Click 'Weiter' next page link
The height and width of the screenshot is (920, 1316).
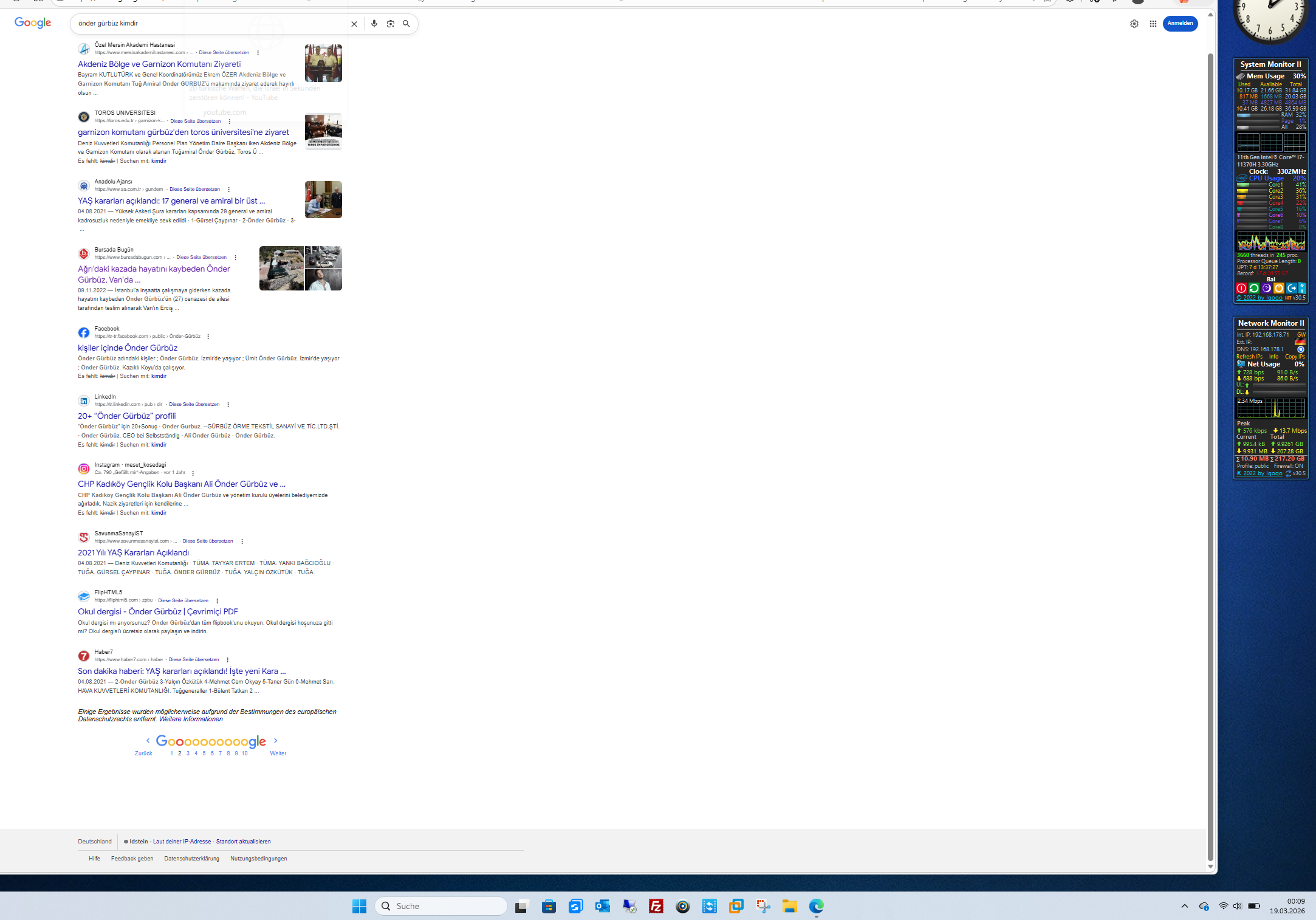coord(278,754)
